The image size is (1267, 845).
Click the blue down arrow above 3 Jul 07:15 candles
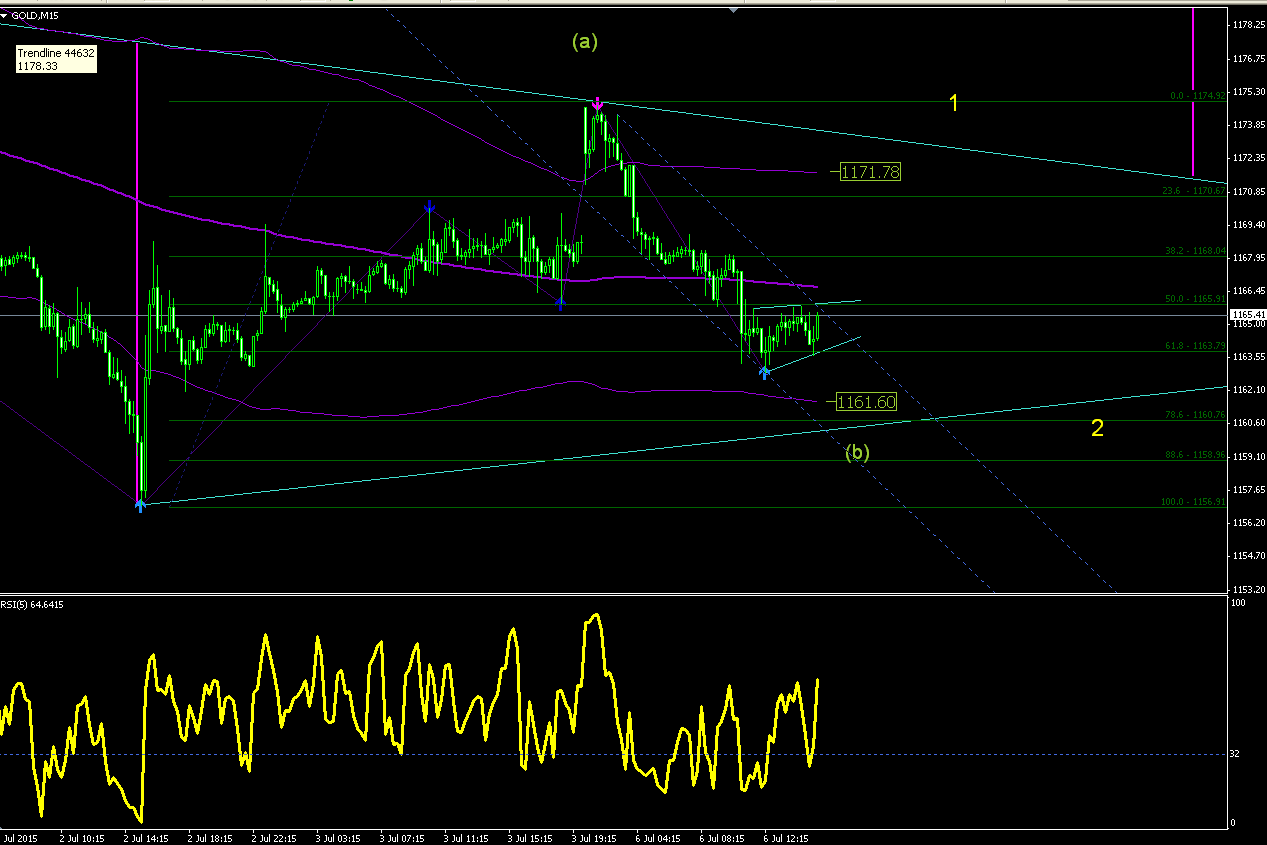[429, 206]
